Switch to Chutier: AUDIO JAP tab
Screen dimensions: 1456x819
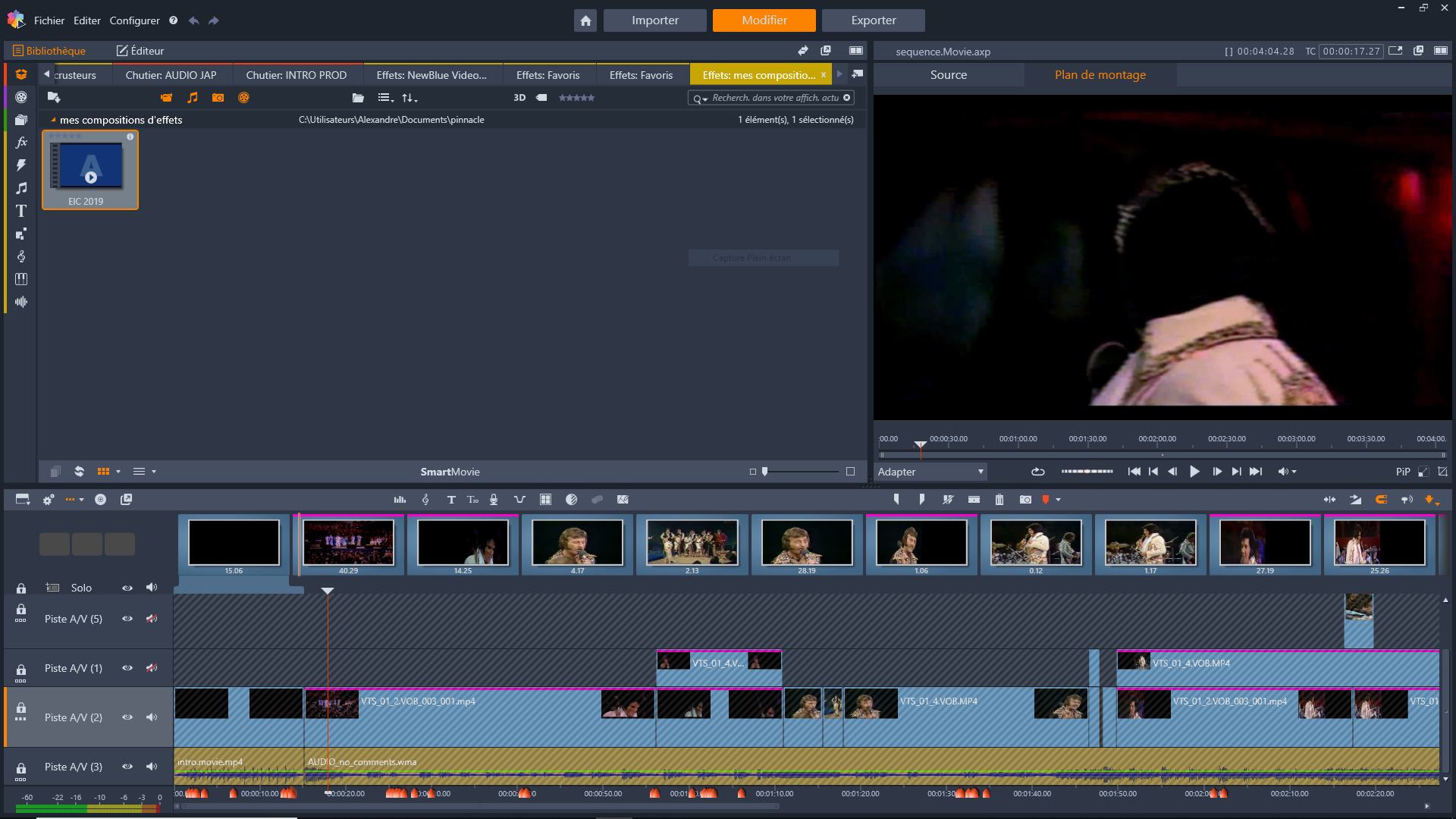(171, 75)
